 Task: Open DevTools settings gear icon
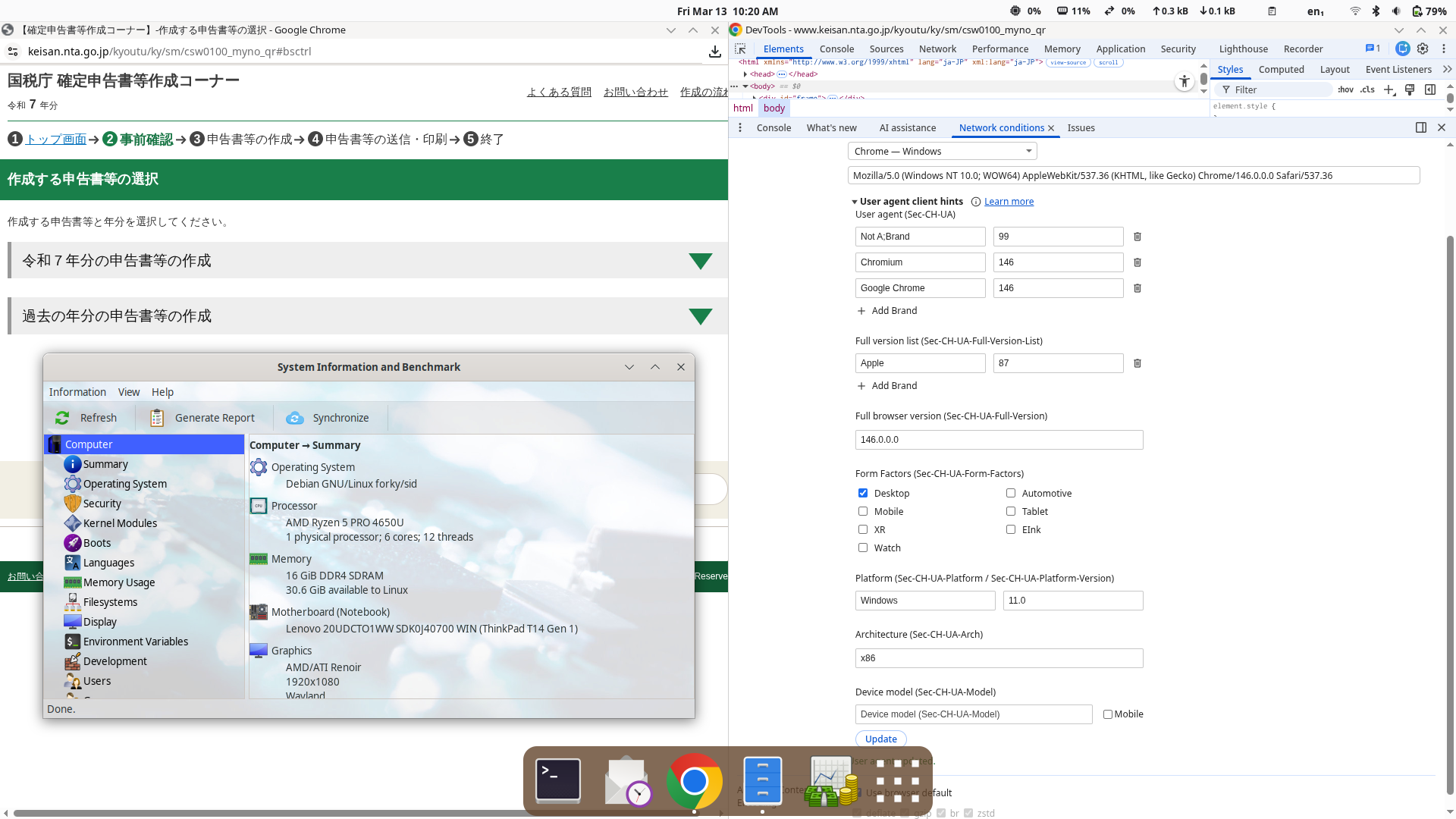[x=1423, y=49]
